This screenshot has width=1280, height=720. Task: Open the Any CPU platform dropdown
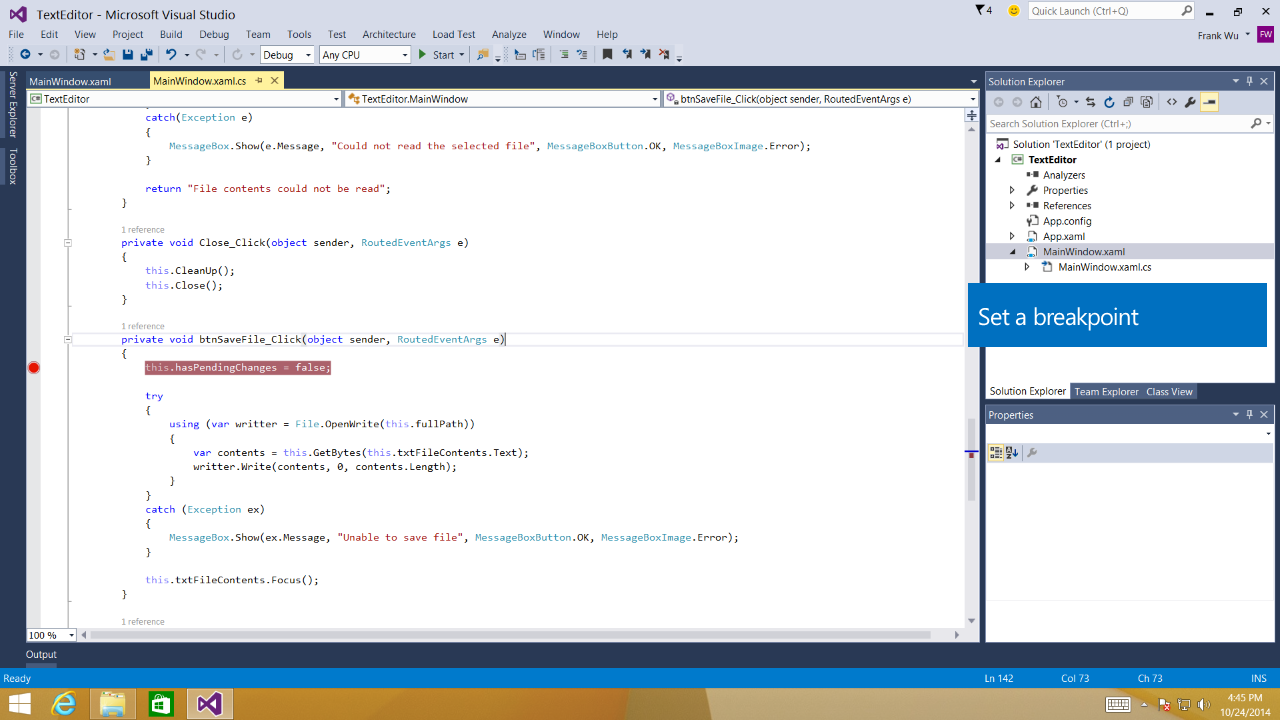tap(405, 55)
